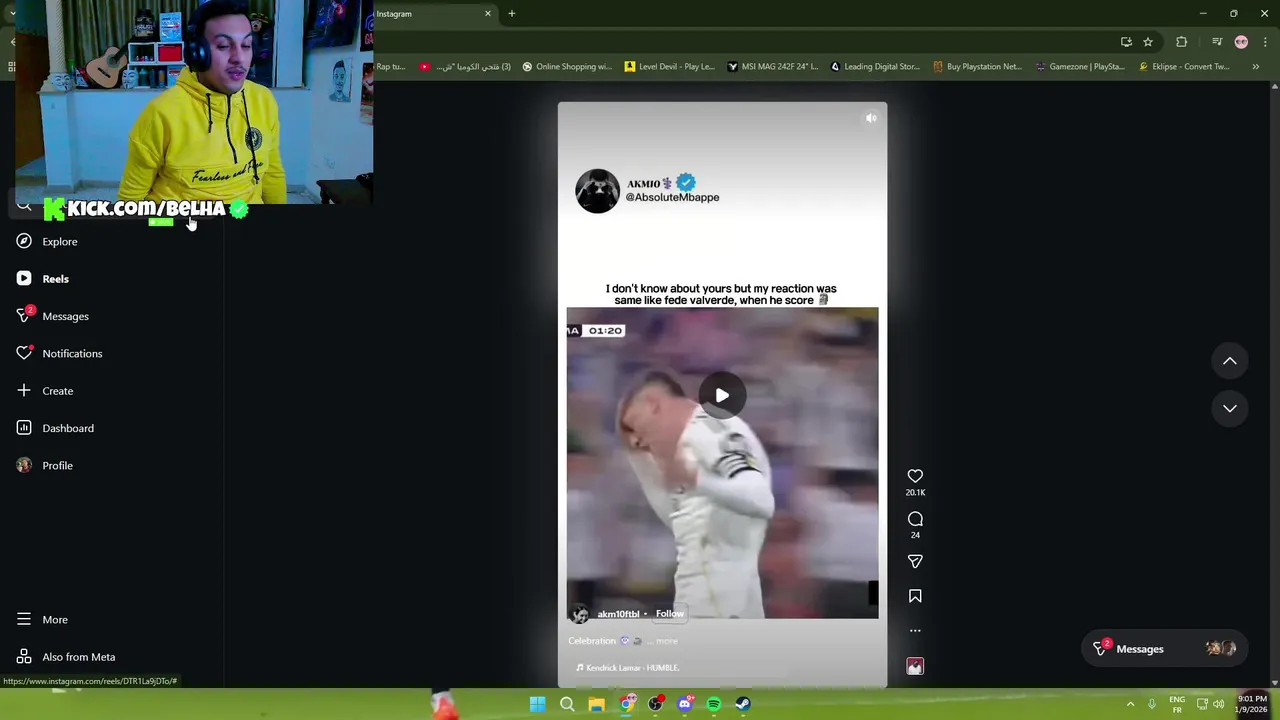Open the Level Devil bookmark
Image resolution: width=1280 pixels, height=720 pixels.
click(670, 67)
